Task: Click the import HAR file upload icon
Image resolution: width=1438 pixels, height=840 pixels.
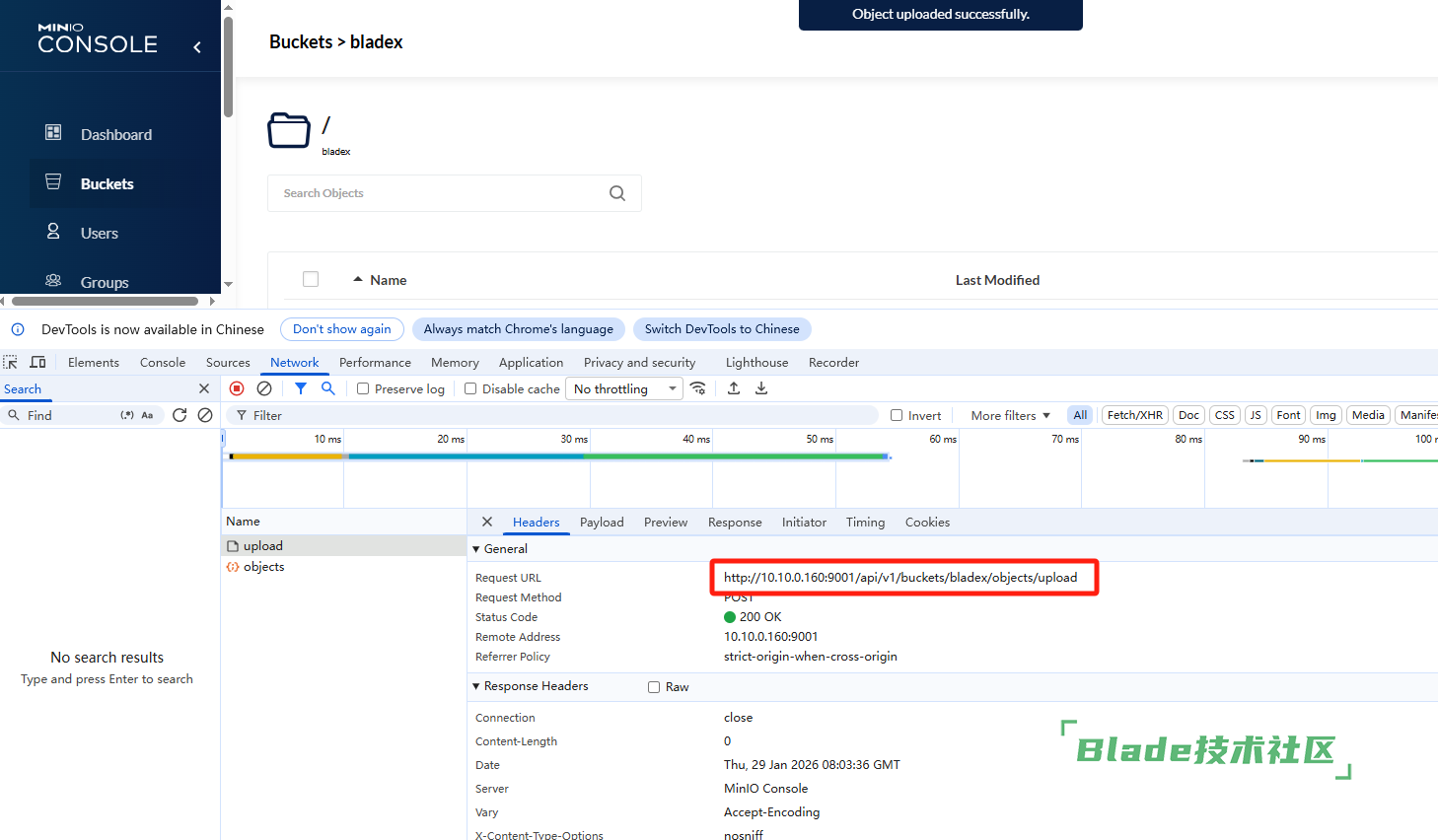Action: (734, 388)
